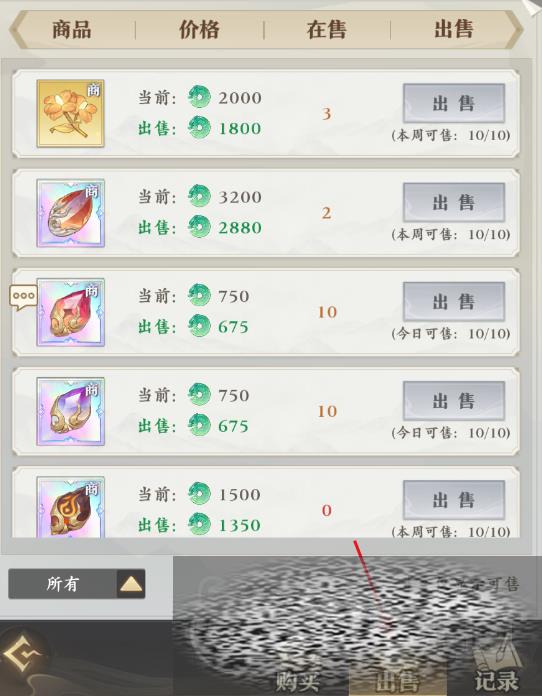Screen dimensions: 542x696
Task: Expand the 所有 filter dropdown arrow
Action: 131,584
